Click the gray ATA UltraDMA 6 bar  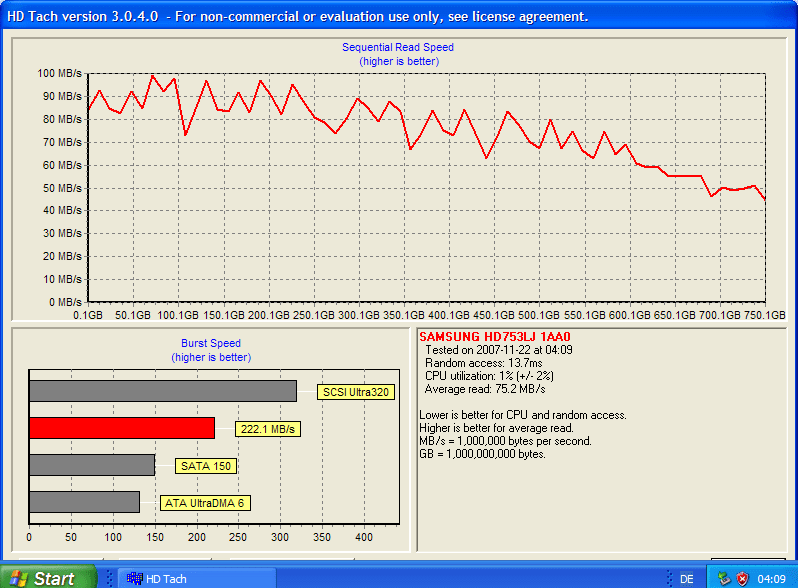[84, 502]
